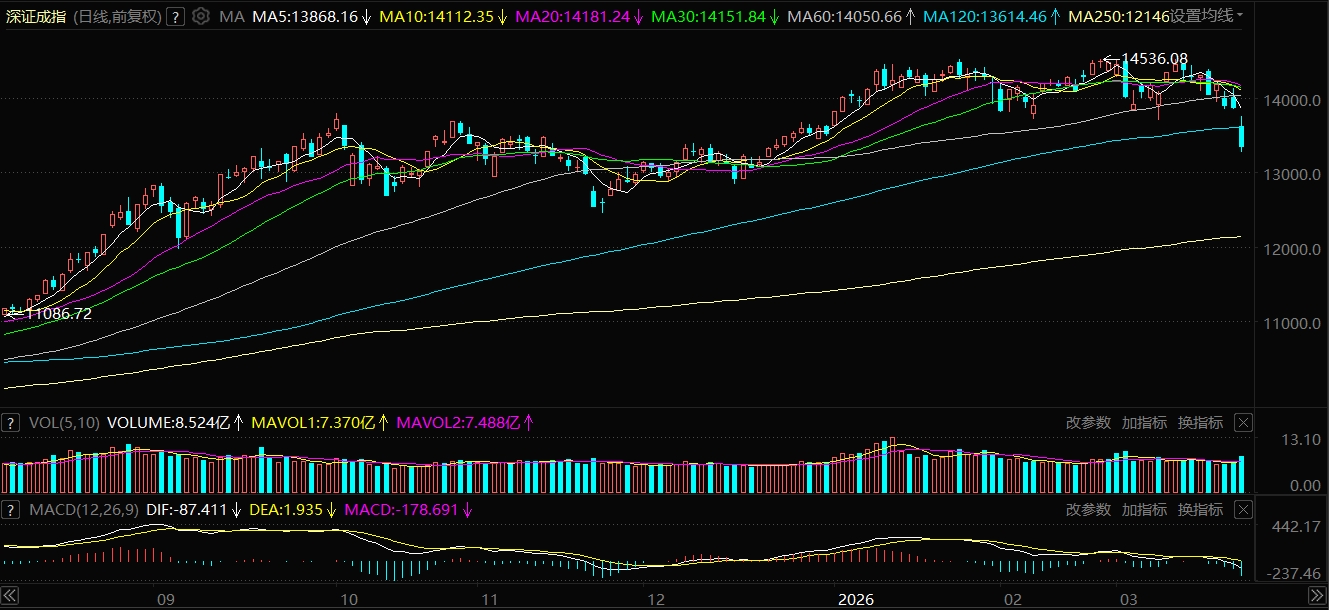Click 改参数 in the MACD panel

pyautogui.click(x=1088, y=509)
